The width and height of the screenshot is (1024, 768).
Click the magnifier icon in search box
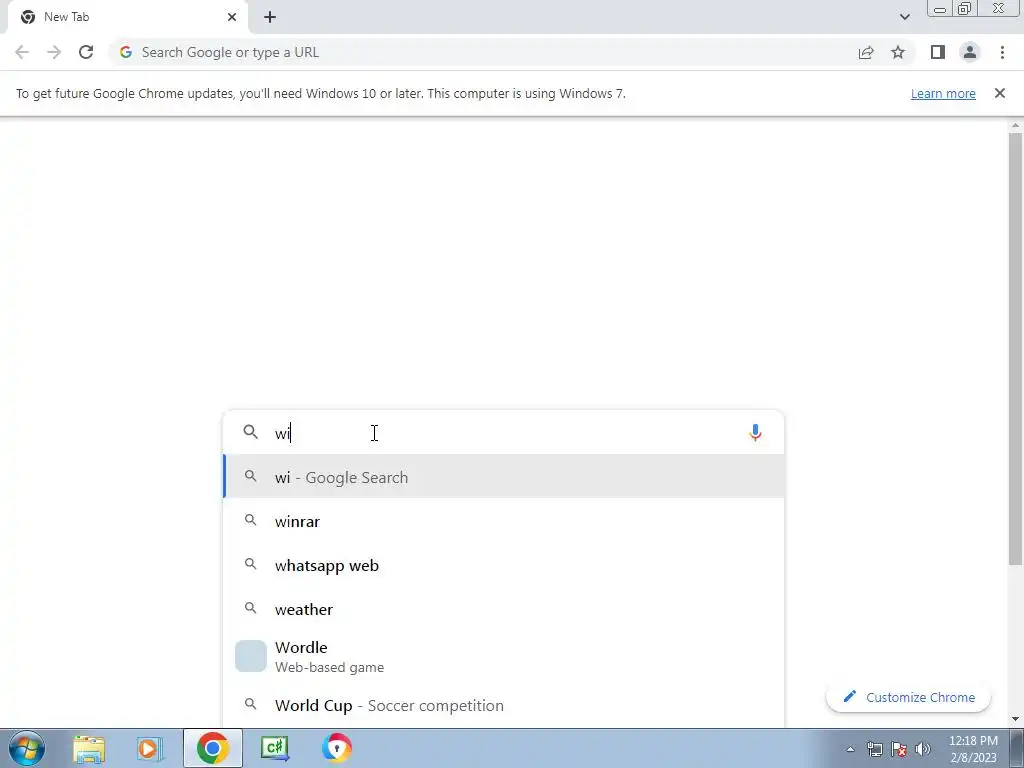251,432
